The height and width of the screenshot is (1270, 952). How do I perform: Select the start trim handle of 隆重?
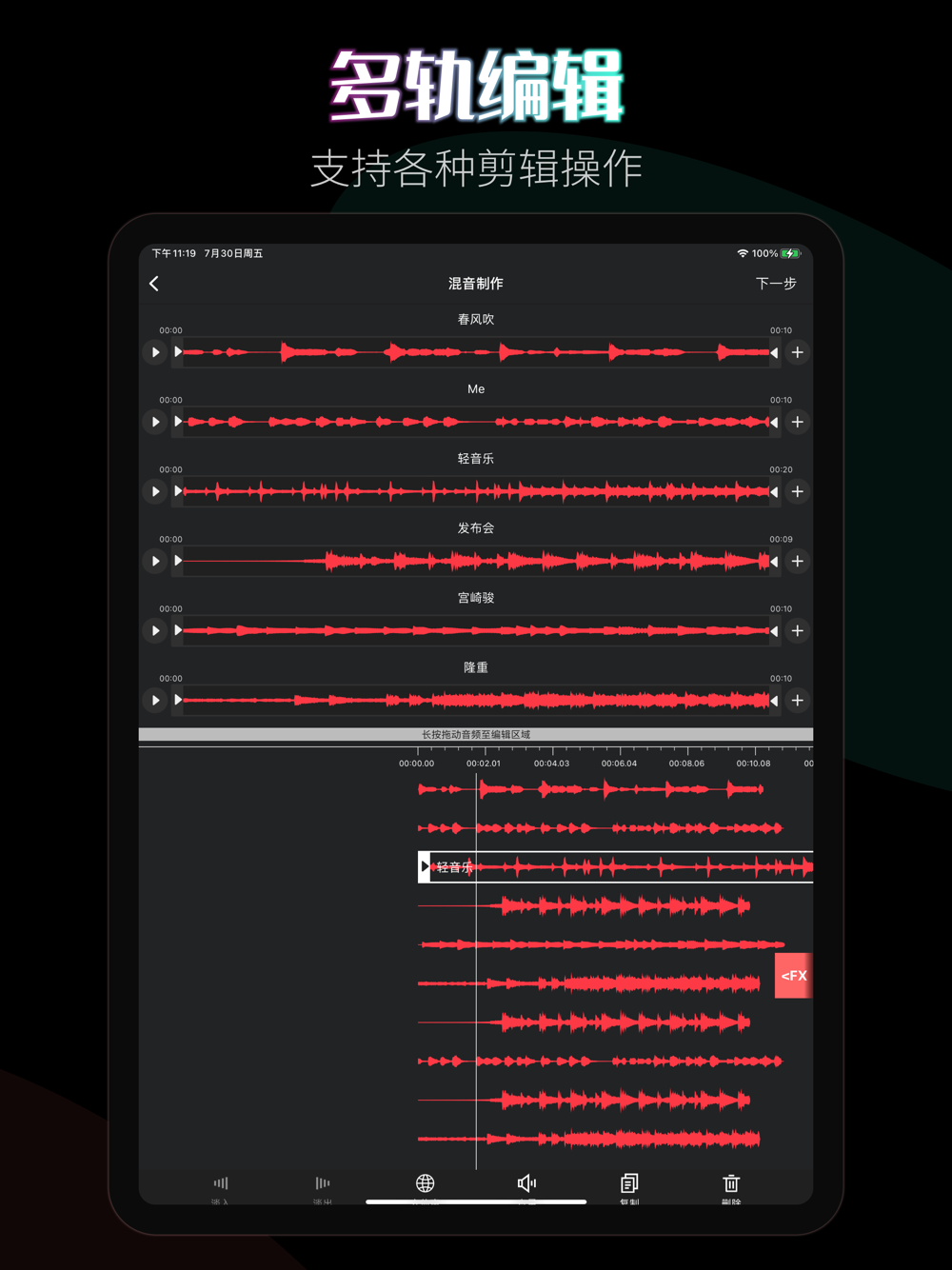[x=178, y=701]
